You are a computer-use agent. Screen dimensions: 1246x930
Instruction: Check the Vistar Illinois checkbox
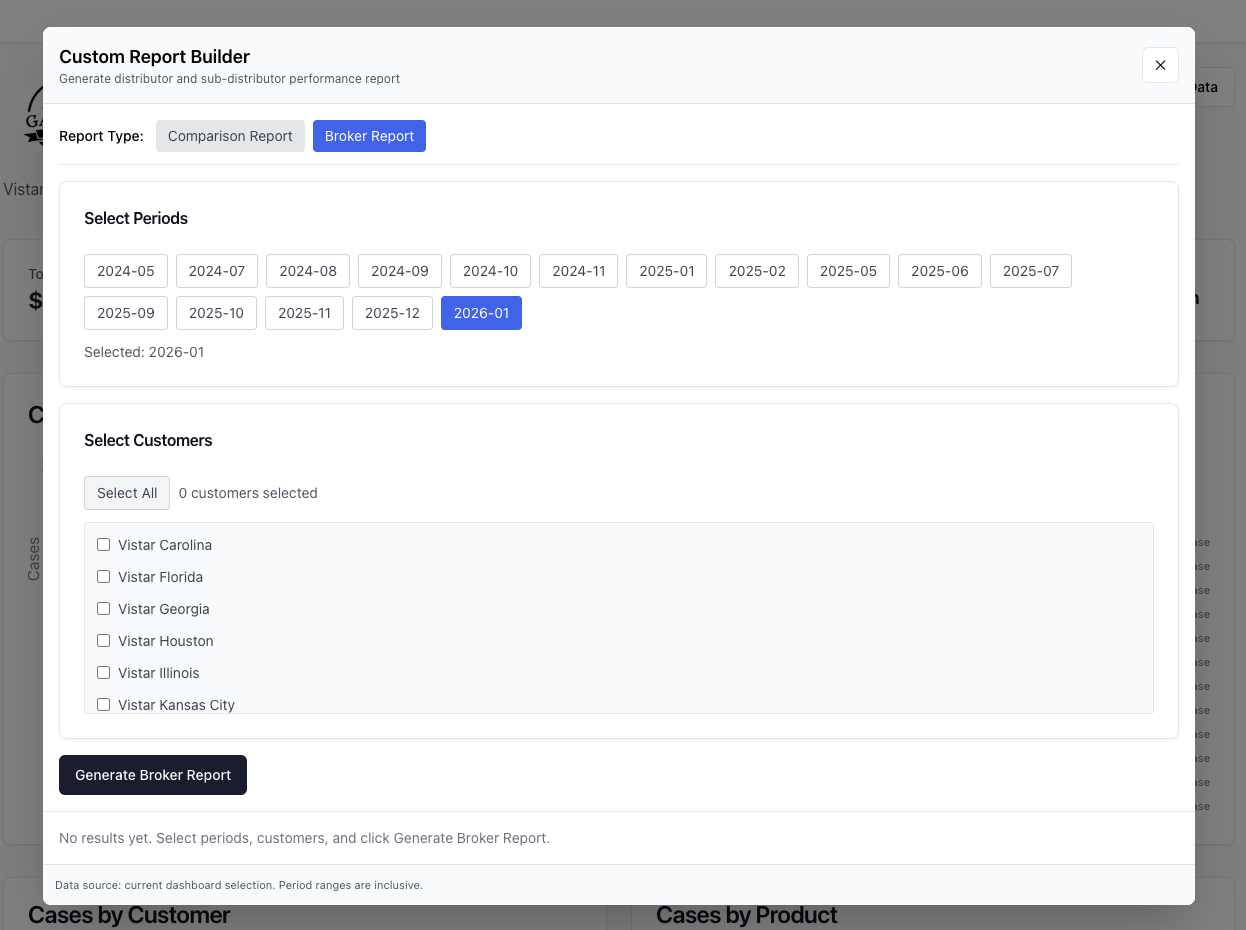click(103, 673)
